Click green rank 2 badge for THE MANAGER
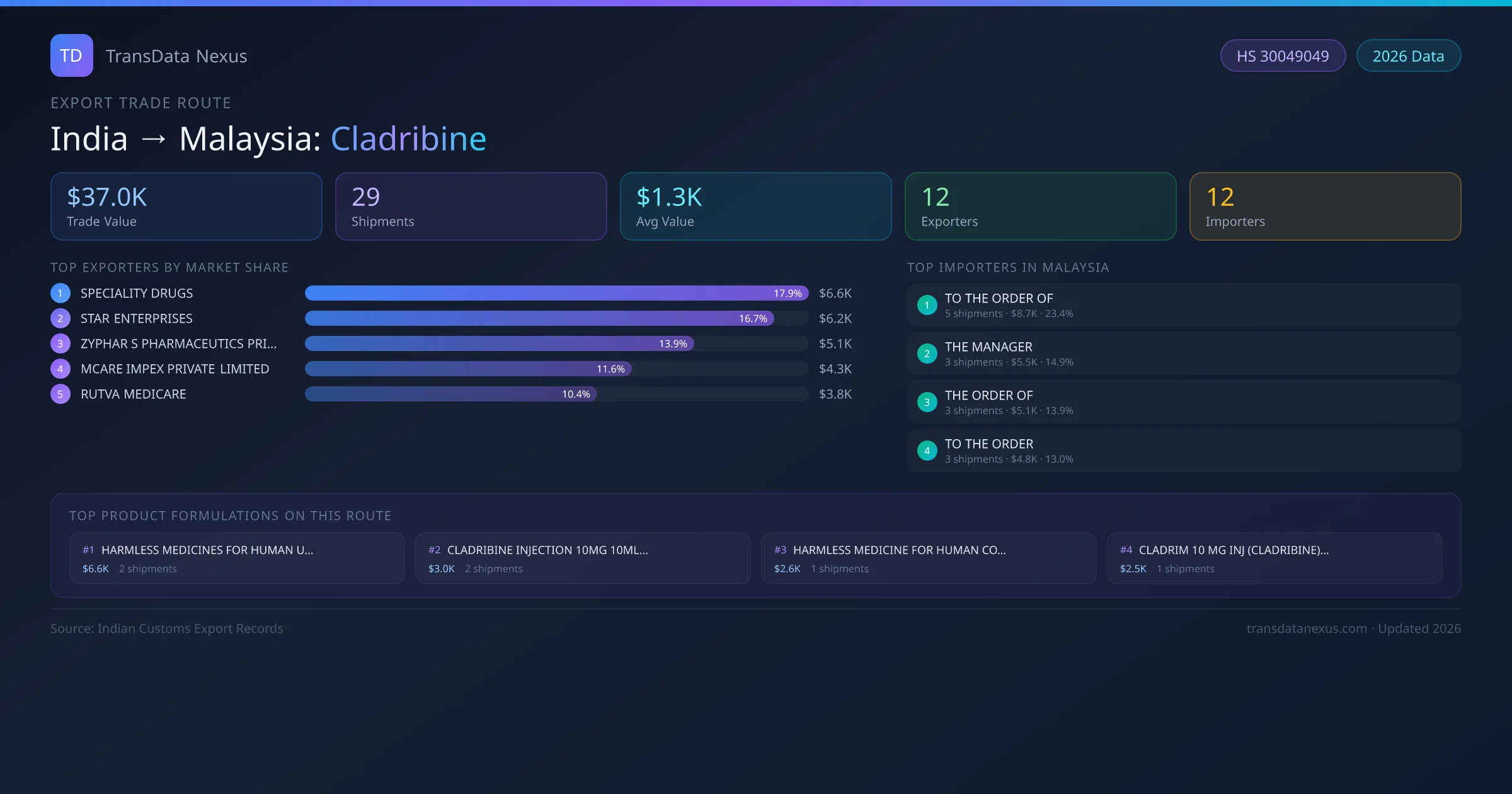 click(927, 354)
